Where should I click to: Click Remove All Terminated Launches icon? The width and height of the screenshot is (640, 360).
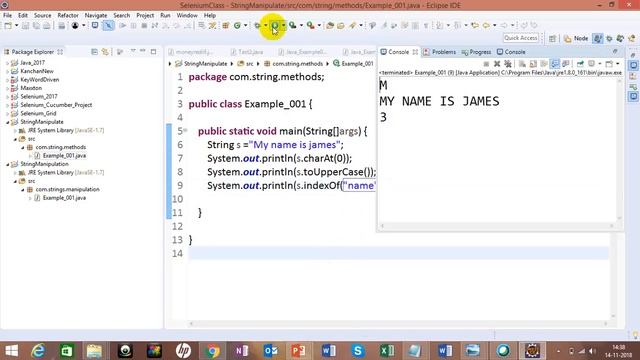508,64
